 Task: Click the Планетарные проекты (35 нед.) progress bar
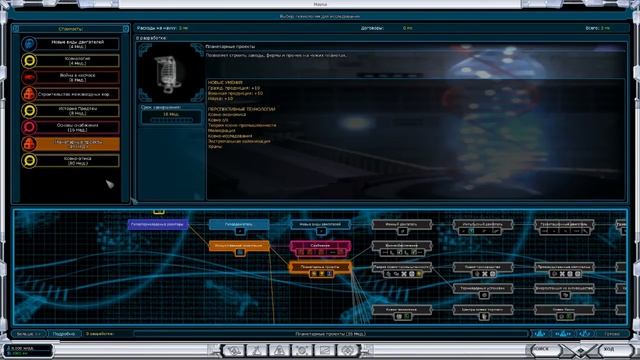(x=330, y=334)
